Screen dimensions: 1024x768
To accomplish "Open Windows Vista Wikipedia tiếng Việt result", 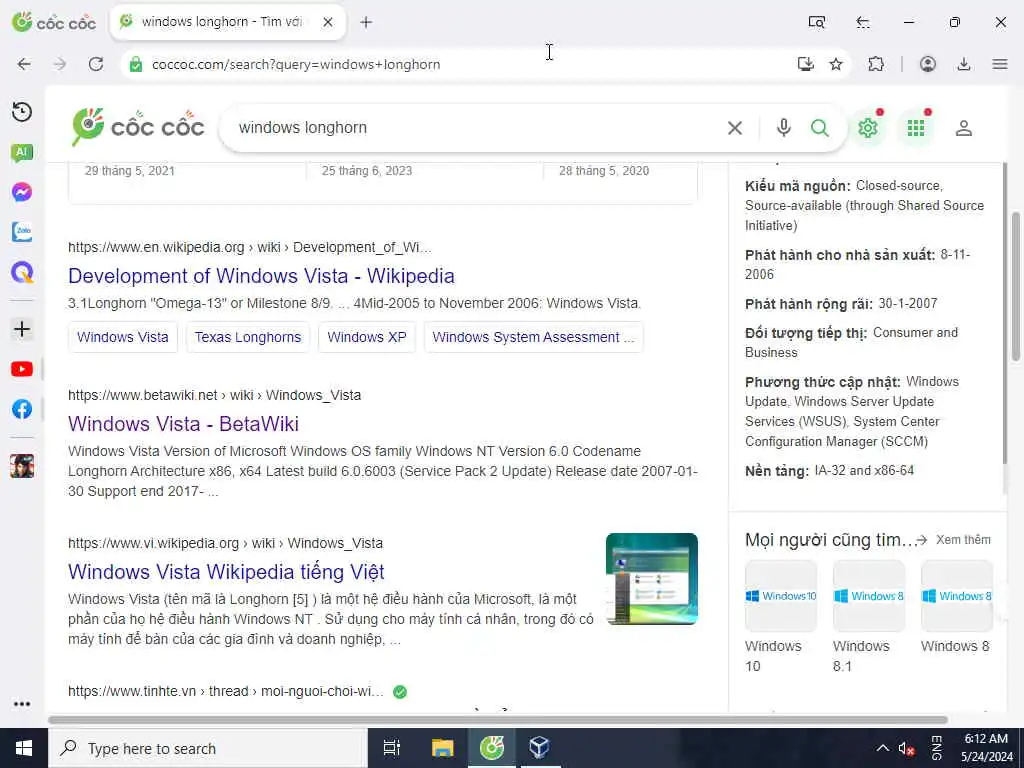I will tap(226, 572).
